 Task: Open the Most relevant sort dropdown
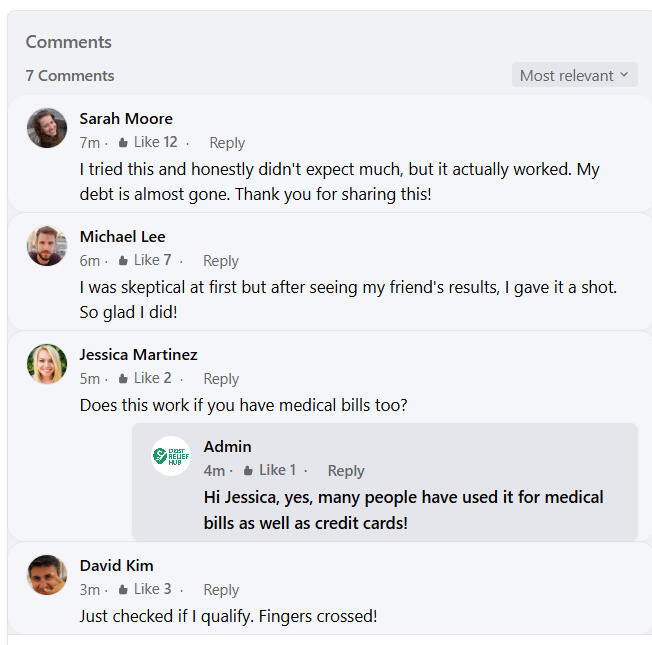[x=574, y=75]
